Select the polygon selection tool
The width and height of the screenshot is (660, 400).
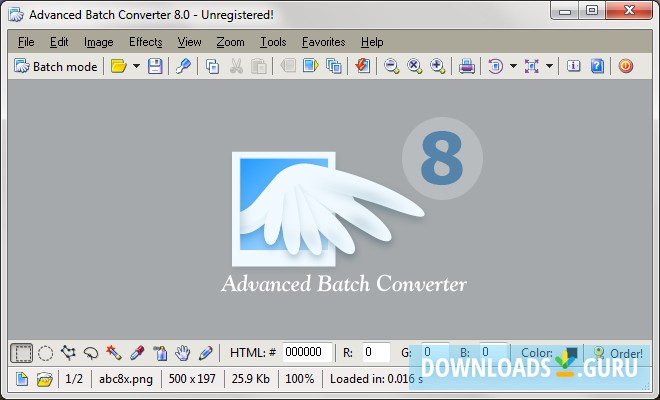tap(68, 353)
